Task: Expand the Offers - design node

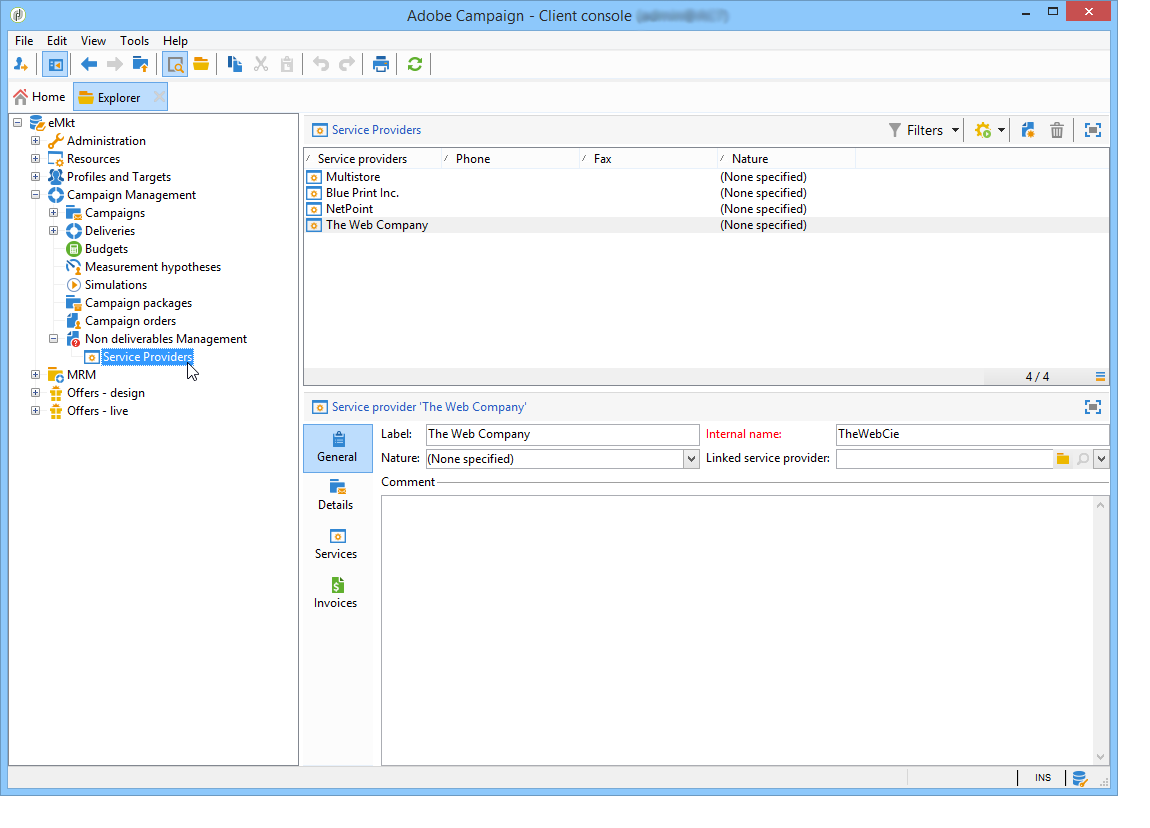Action: coord(35,393)
